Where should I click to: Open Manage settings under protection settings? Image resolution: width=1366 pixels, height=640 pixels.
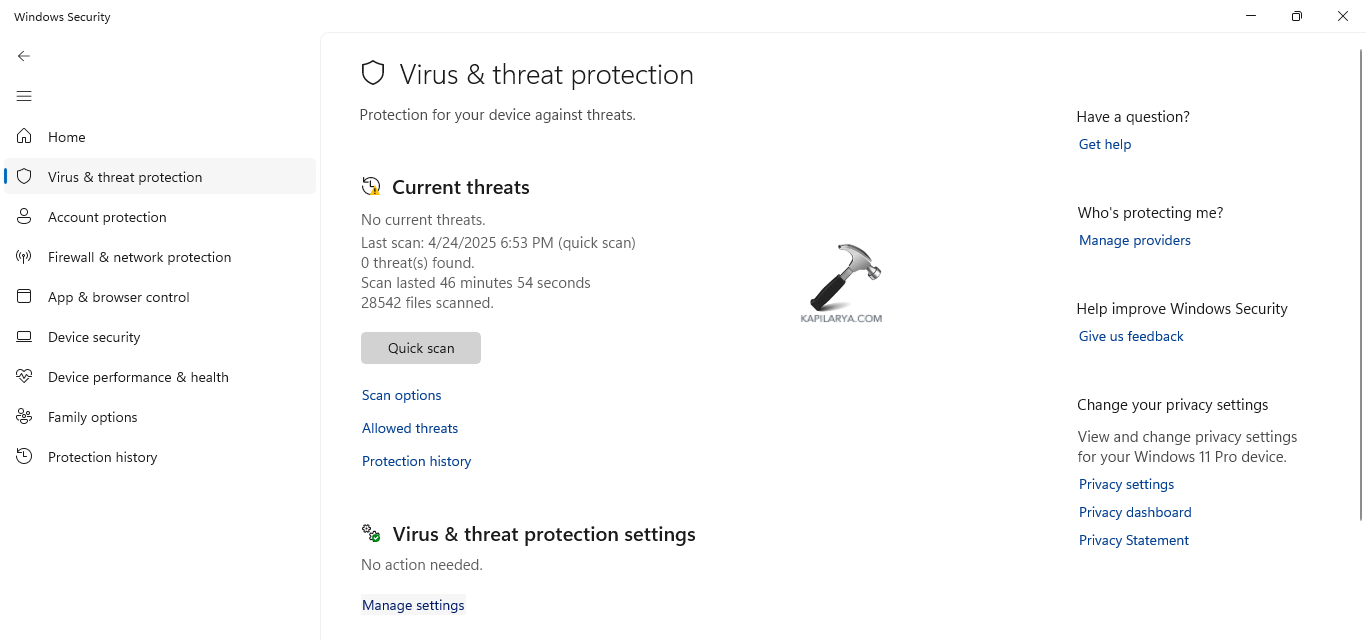pos(412,605)
